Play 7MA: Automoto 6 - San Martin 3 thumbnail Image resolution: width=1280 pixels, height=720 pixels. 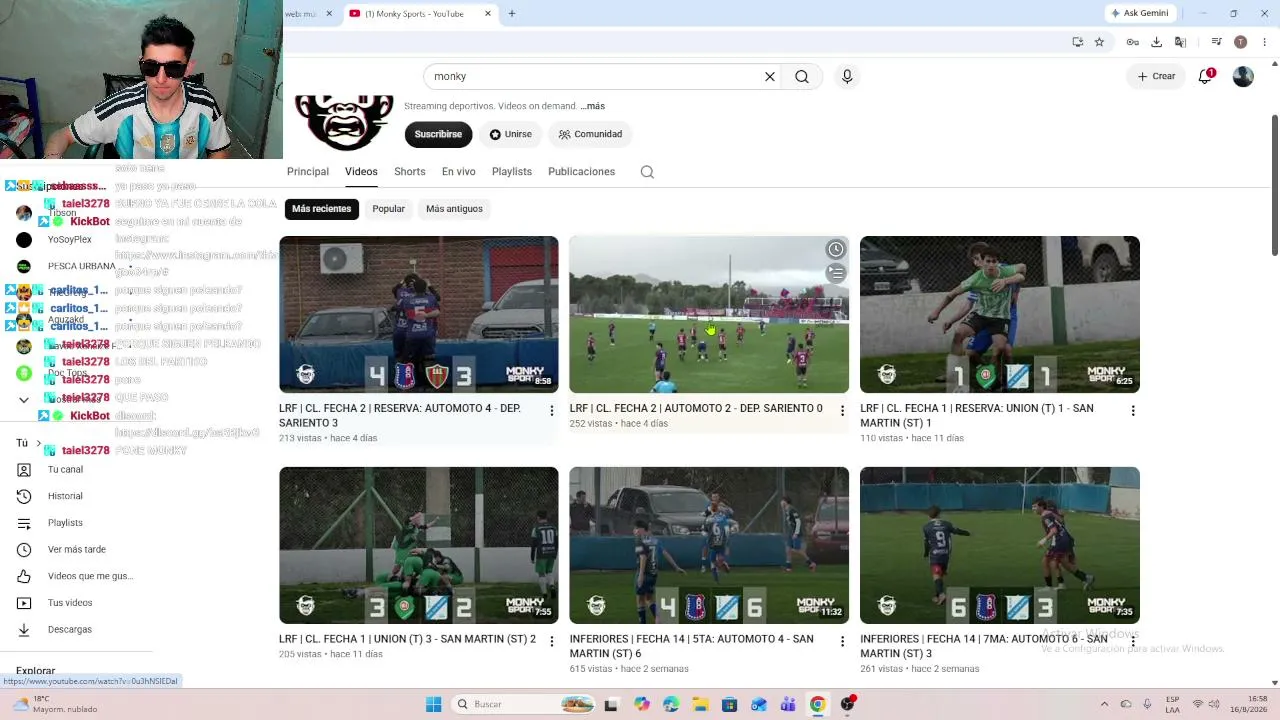1000,545
